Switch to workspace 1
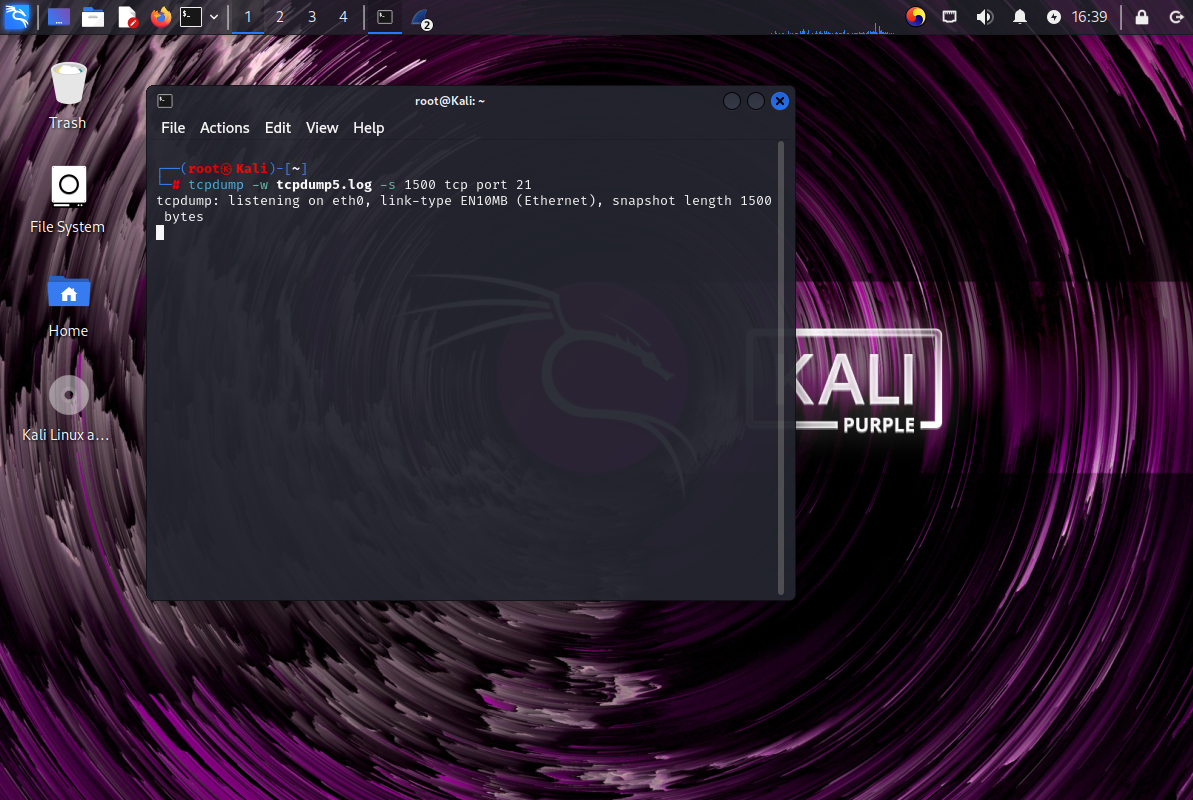This screenshot has height=800, width=1193. pos(248,17)
